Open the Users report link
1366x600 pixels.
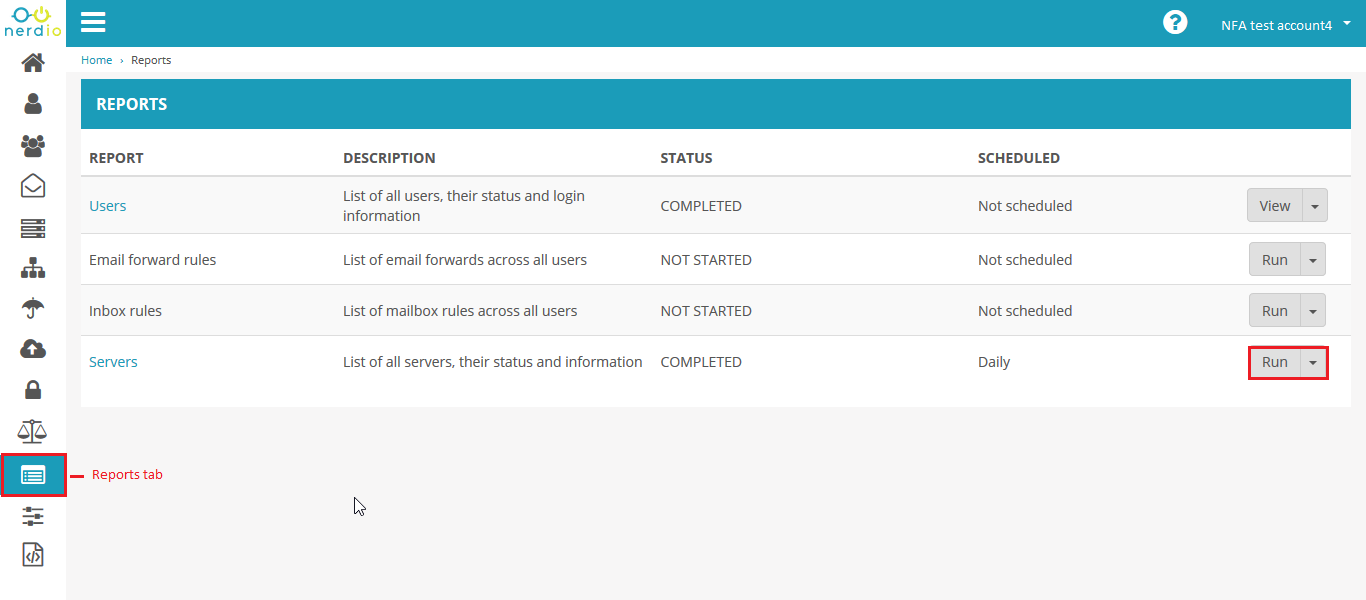click(108, 206)
